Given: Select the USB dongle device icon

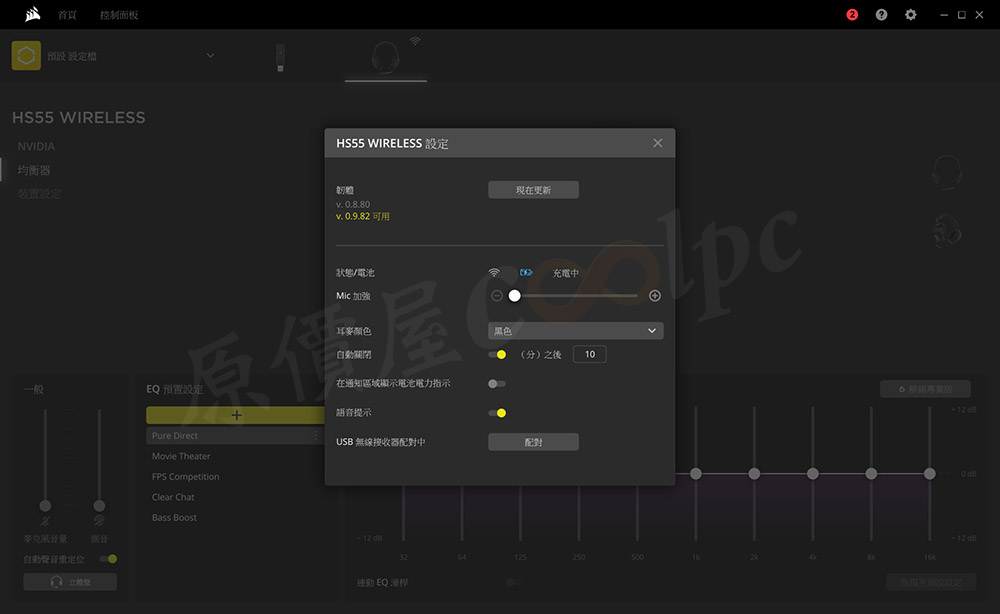Looking at the screenshot, I should pyautogui.click(x=280, y=57).
